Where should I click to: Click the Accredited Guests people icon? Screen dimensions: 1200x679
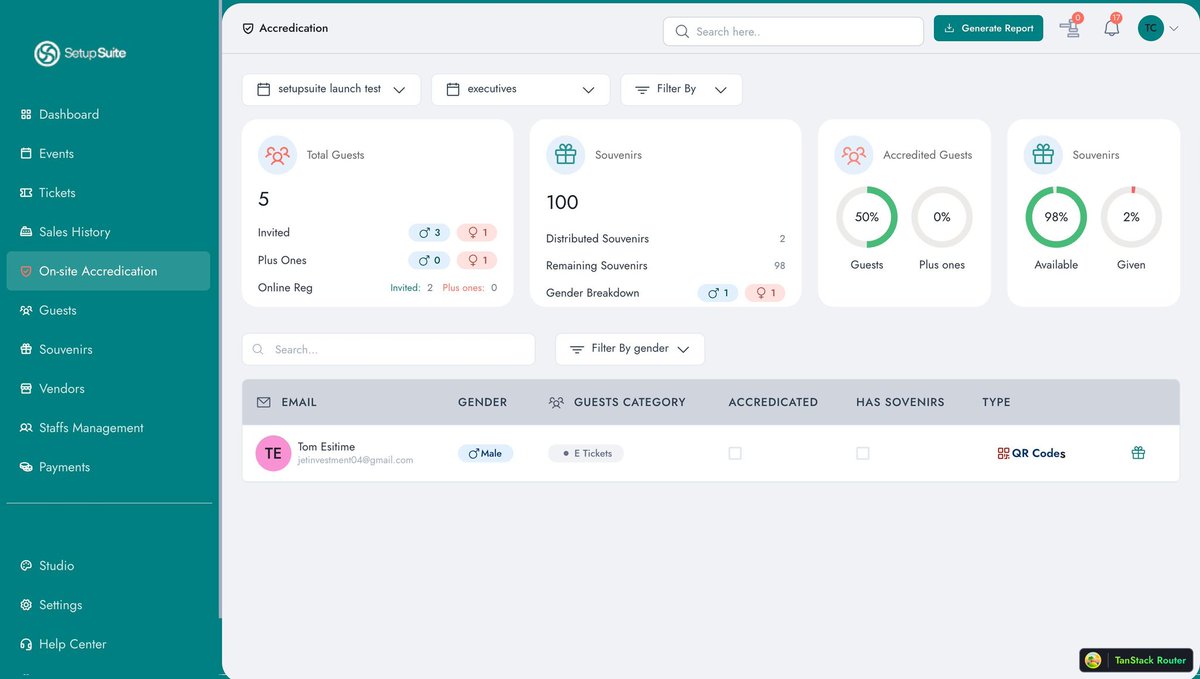click(x=853, y=155)
